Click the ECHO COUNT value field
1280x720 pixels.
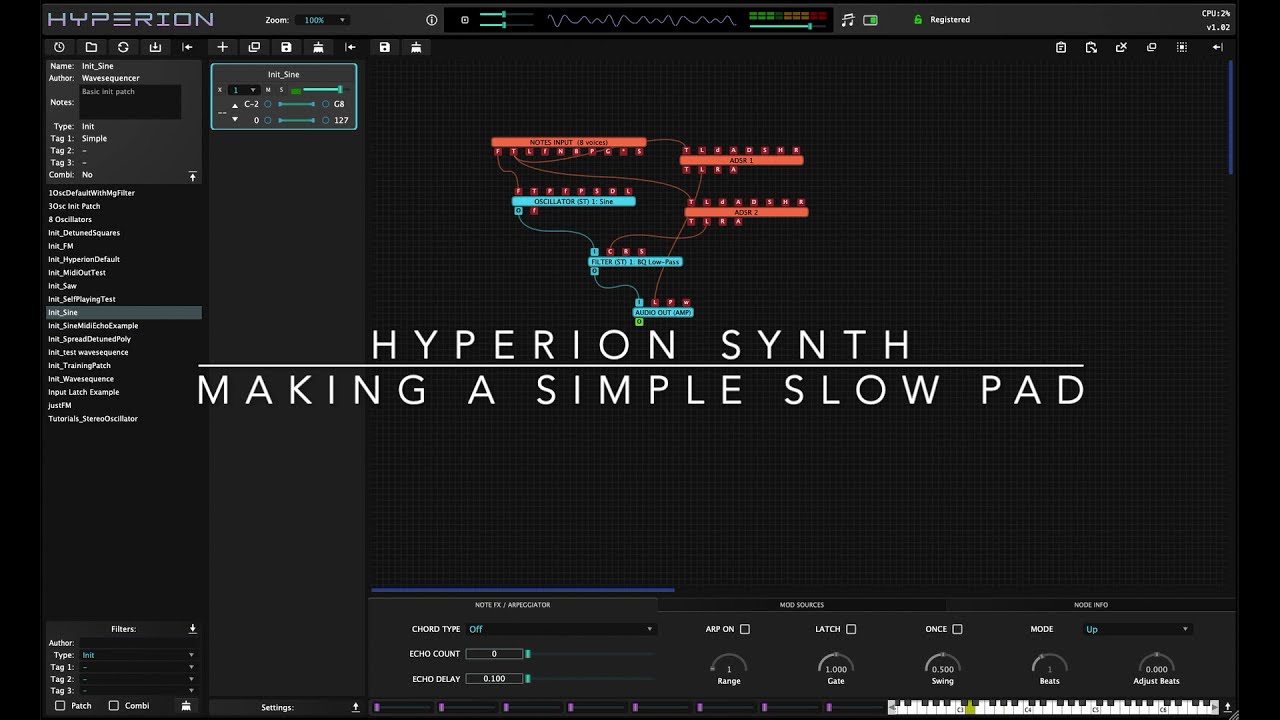[494, 654]
